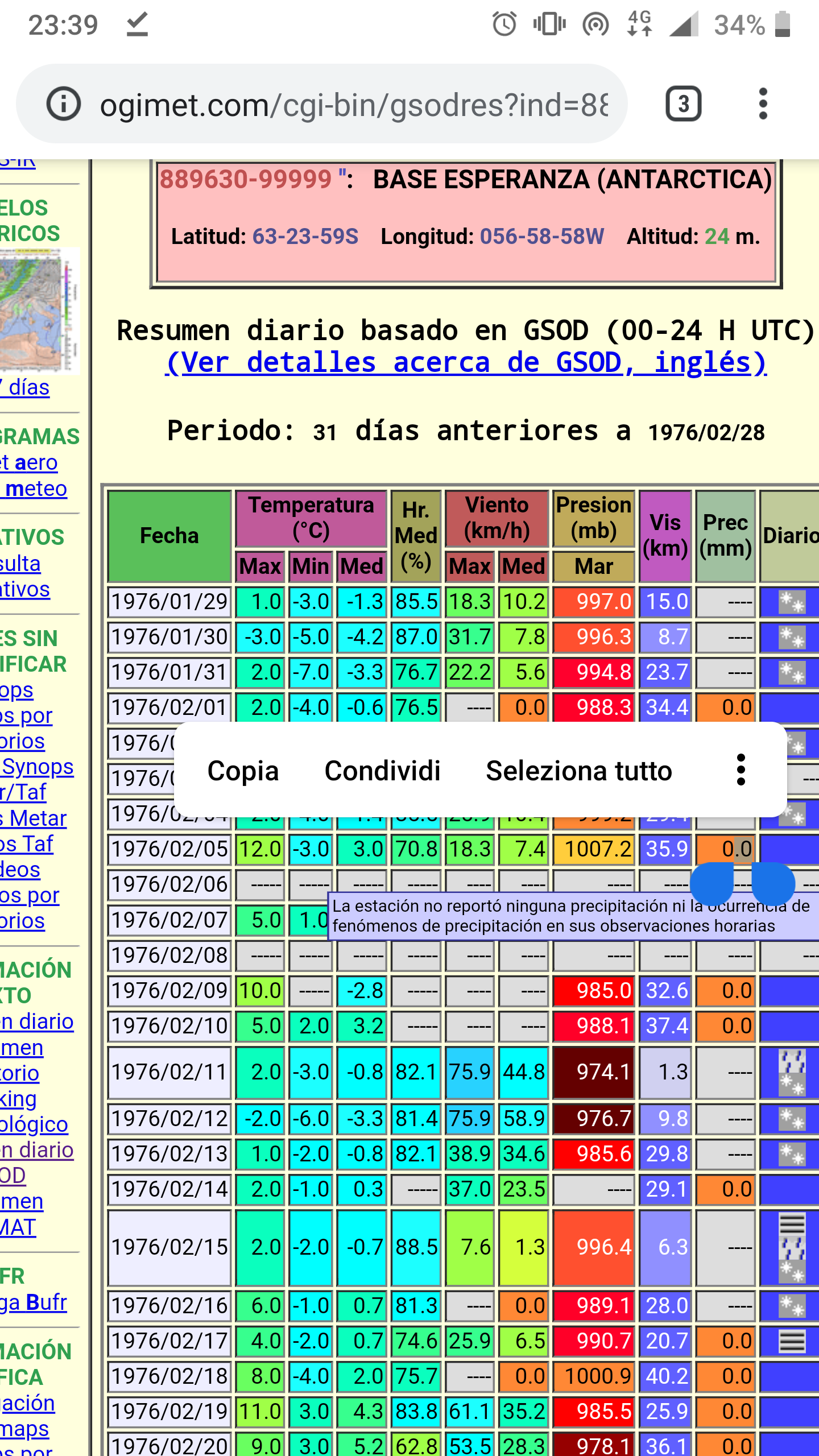Image resolution: width=819 pixels, height=1456 pixels.
Task: Tap the snow icon for 1976/02/13
Action: point(792,1154)
